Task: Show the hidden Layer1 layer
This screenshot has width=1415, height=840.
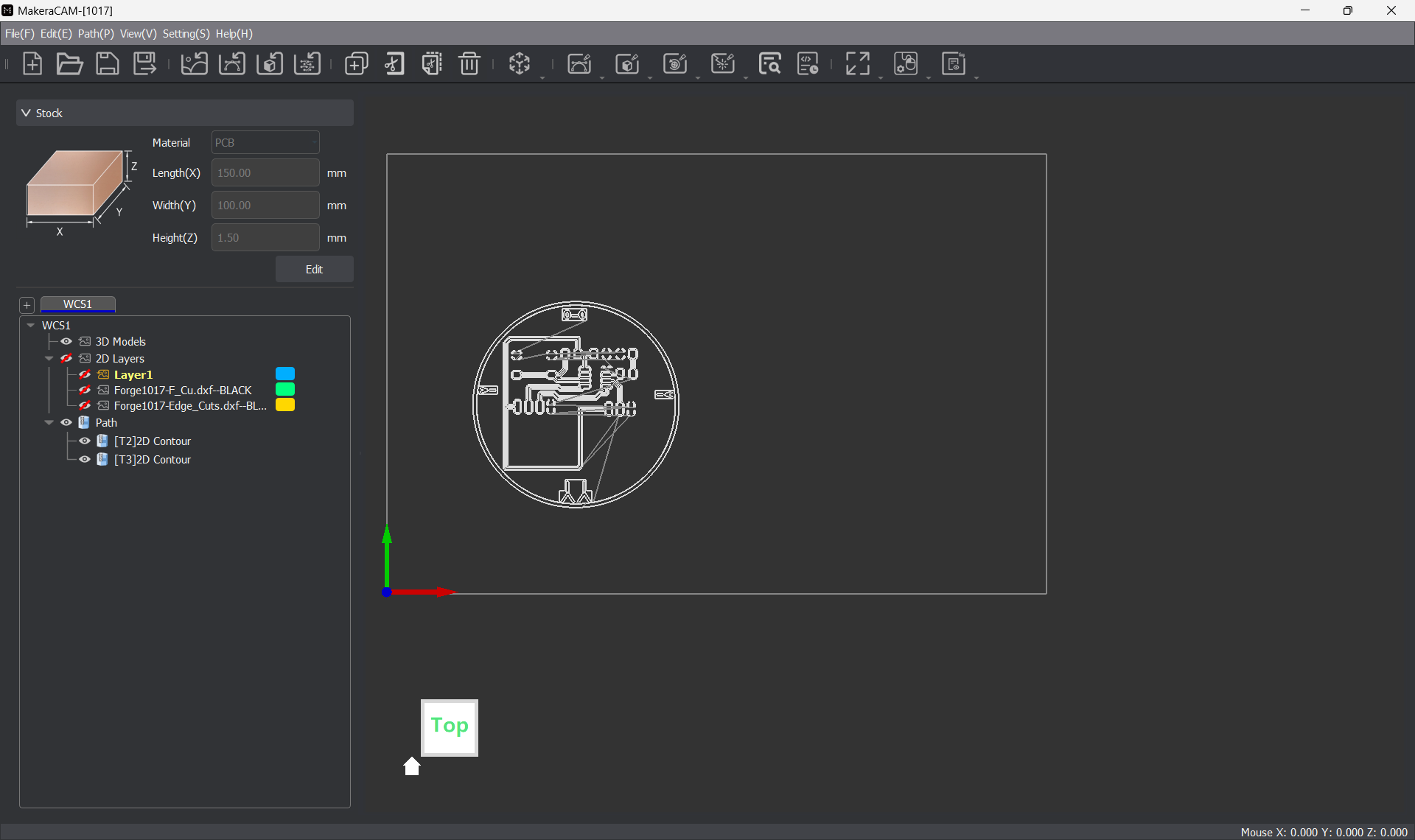Action: click(85, 374)
